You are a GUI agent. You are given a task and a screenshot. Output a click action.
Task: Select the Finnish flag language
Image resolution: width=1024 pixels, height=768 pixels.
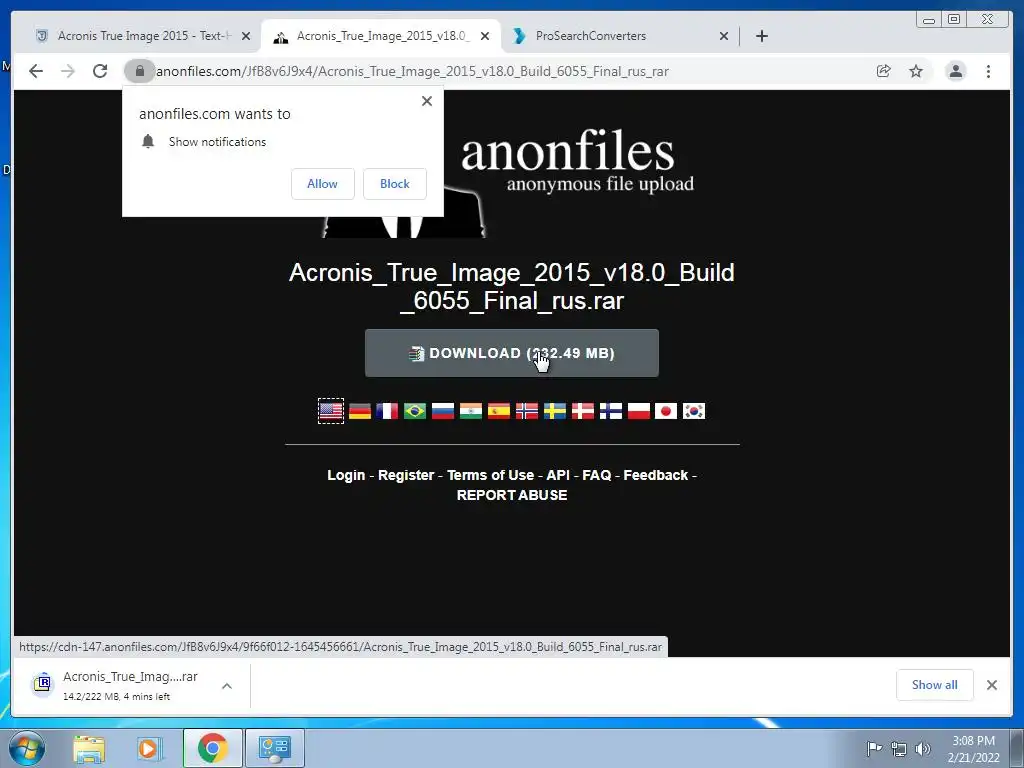point(611,411)
